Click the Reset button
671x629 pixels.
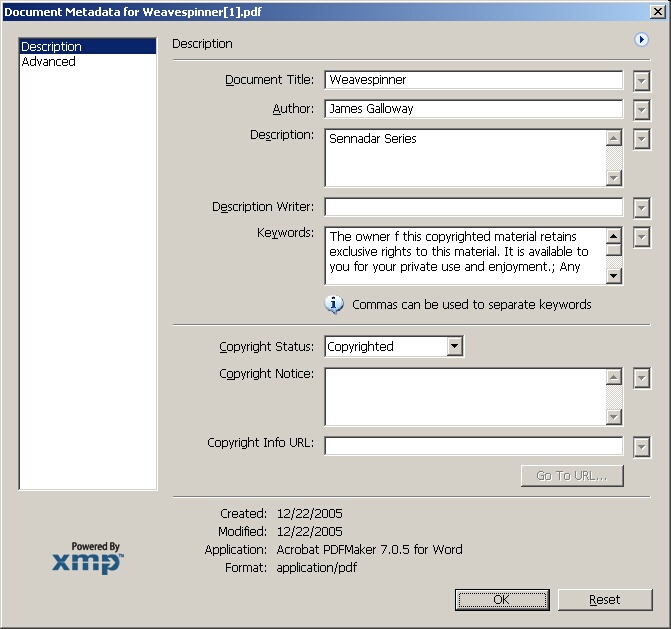tap(605, 600)
